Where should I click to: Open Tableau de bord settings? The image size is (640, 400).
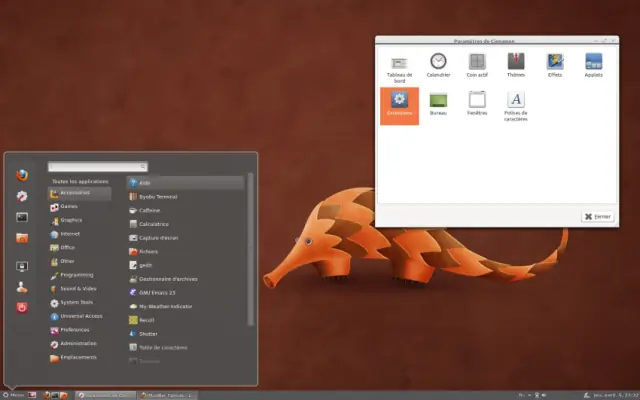tap(399, 68)
